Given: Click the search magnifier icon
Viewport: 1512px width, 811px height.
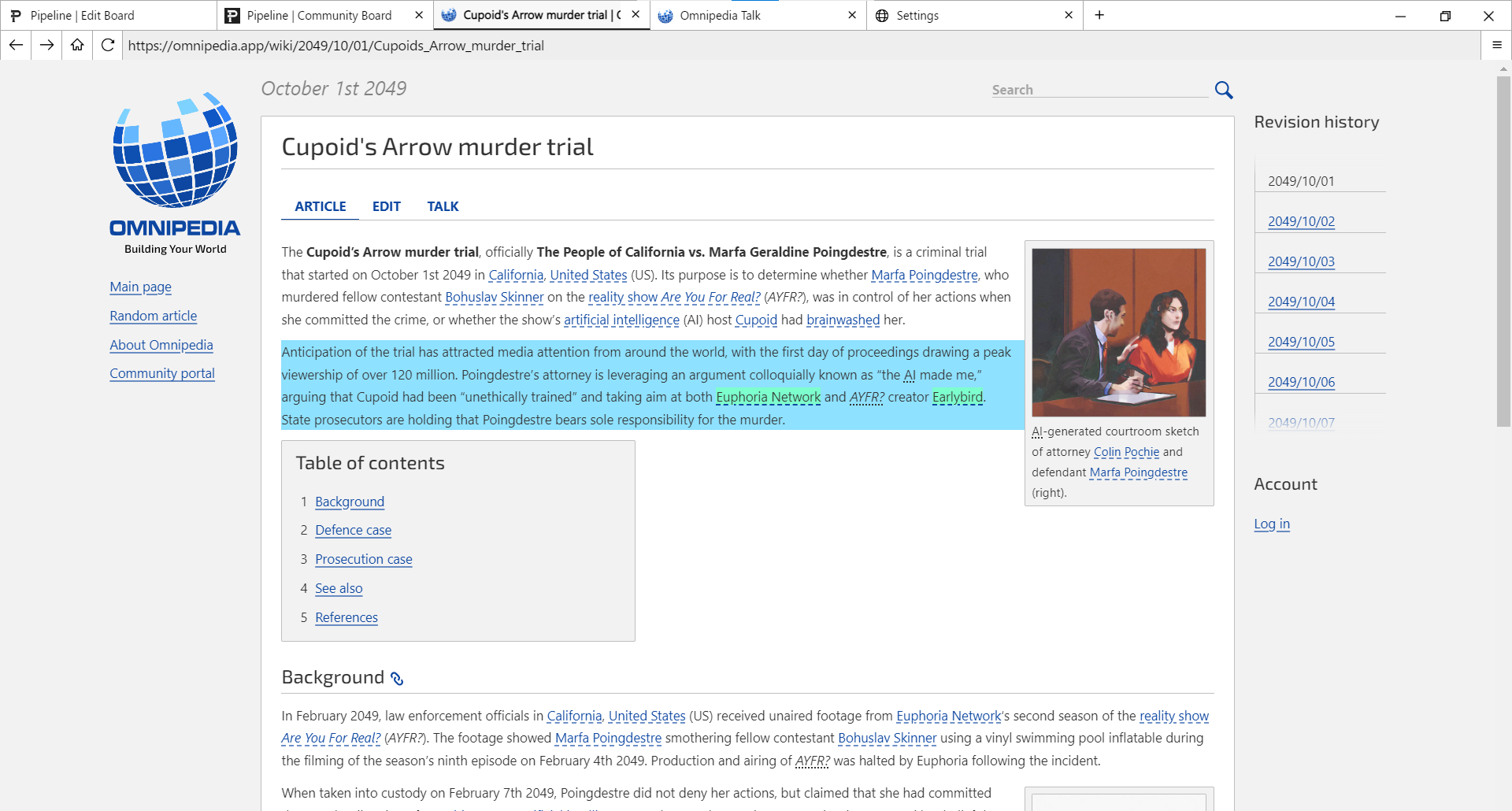Looking at the screenshot, I should [x=1224, y=90].
